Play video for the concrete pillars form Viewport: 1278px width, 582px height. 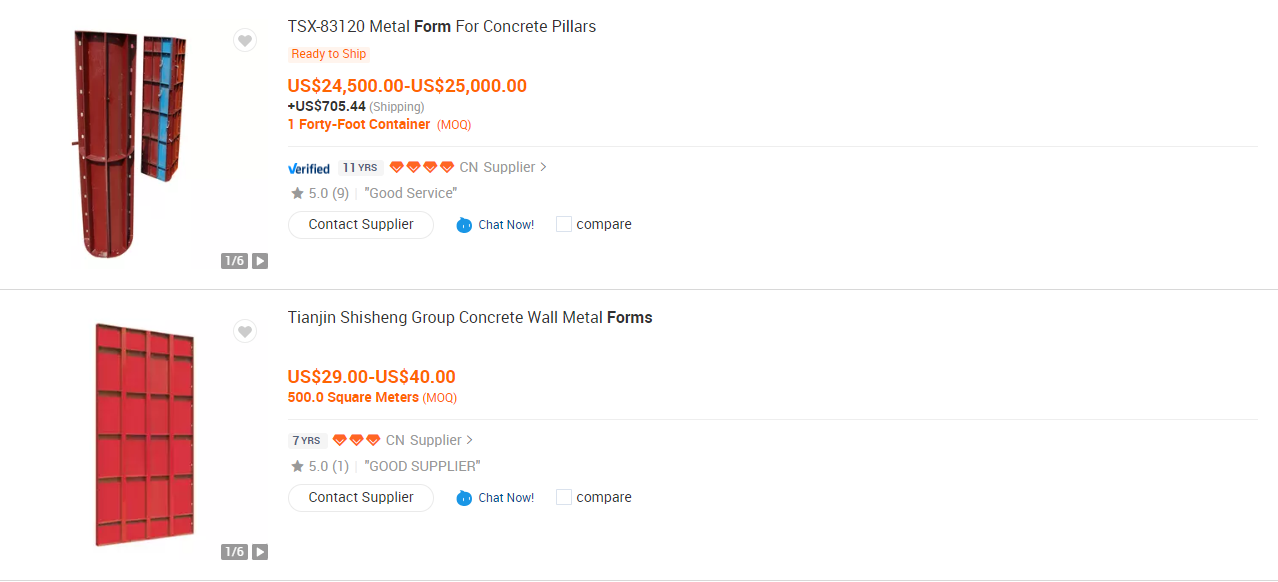pyautogui.click(x=260, y=261)
